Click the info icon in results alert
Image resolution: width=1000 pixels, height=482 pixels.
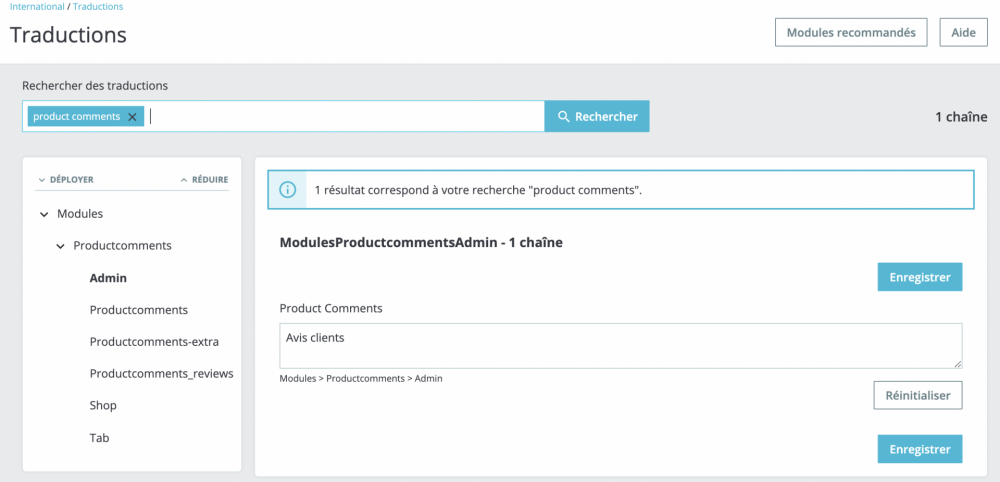(287, 190)
